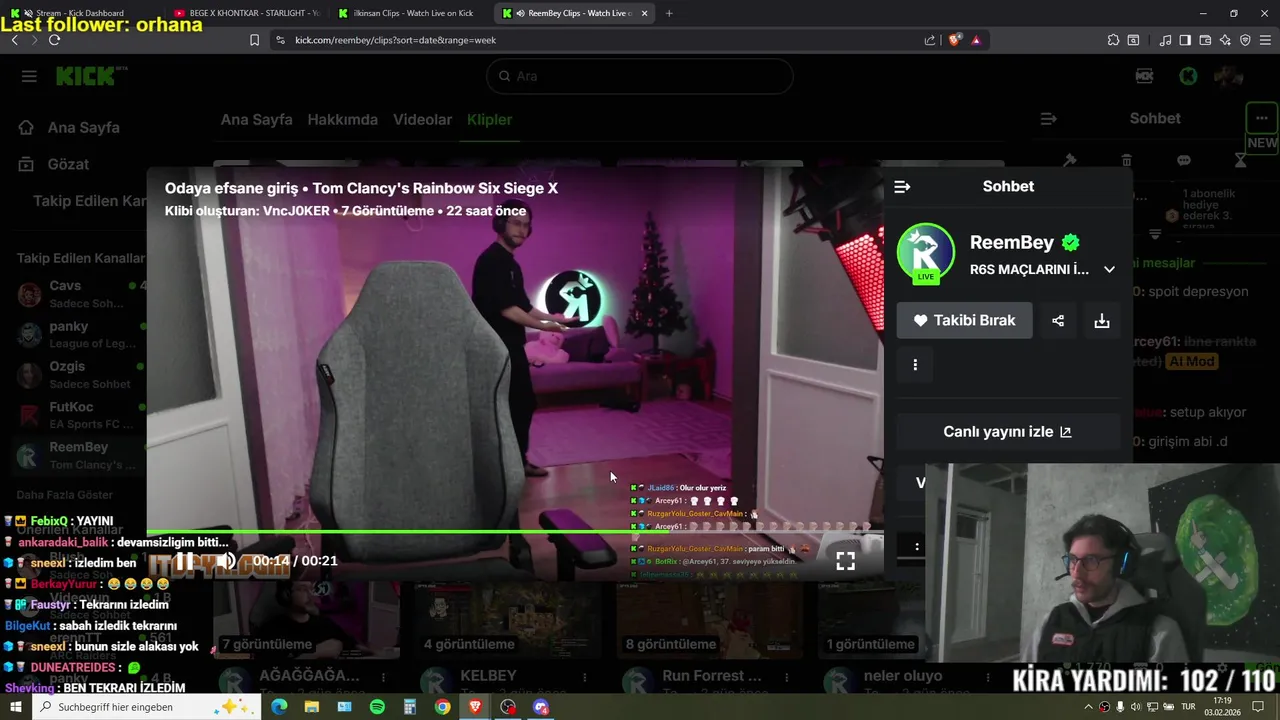1280x720 pixels.
Task: Open the music note playlist icon
Action: click(1165, 40)
